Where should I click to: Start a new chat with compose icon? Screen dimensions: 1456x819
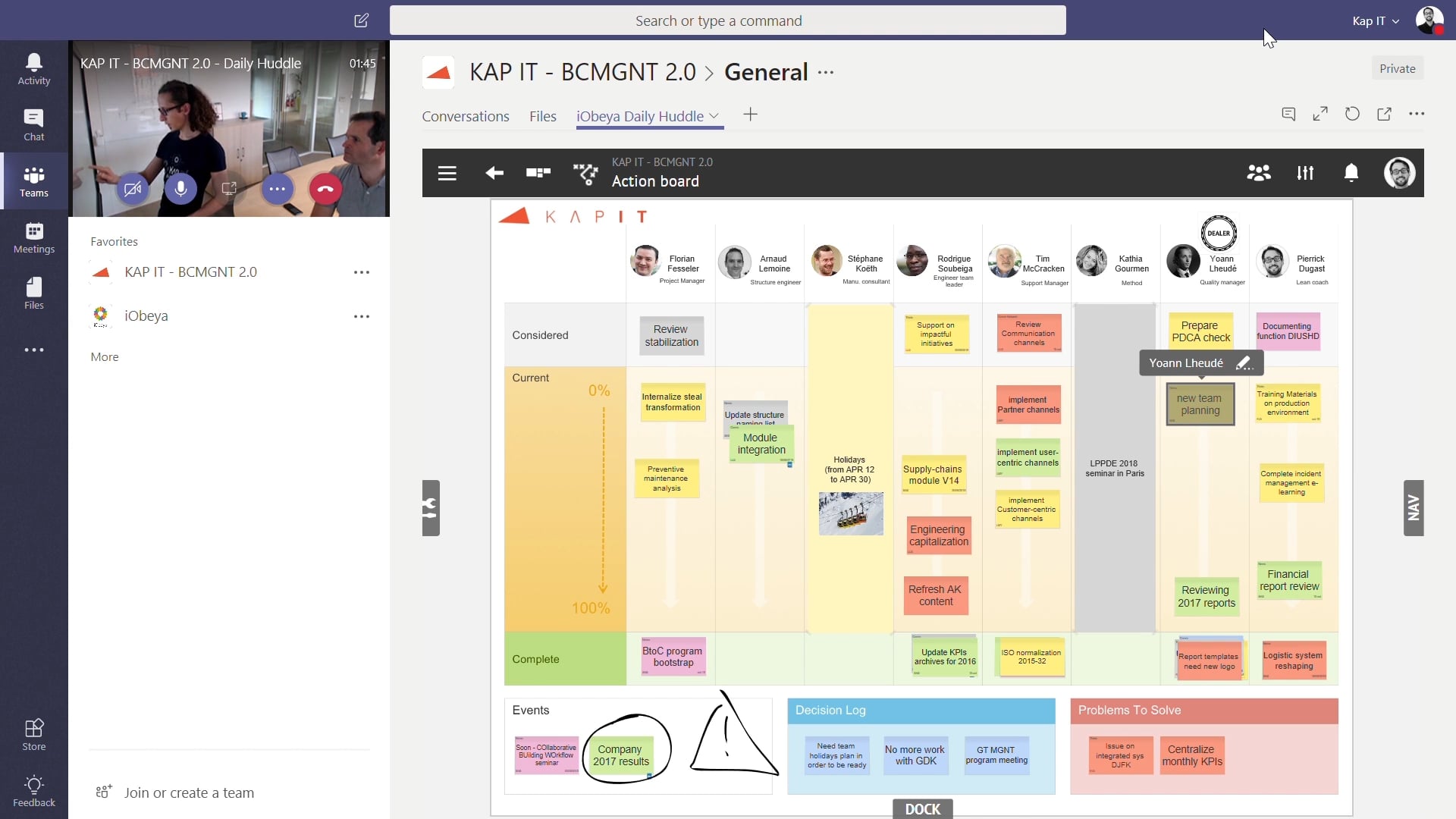[362, 20]
